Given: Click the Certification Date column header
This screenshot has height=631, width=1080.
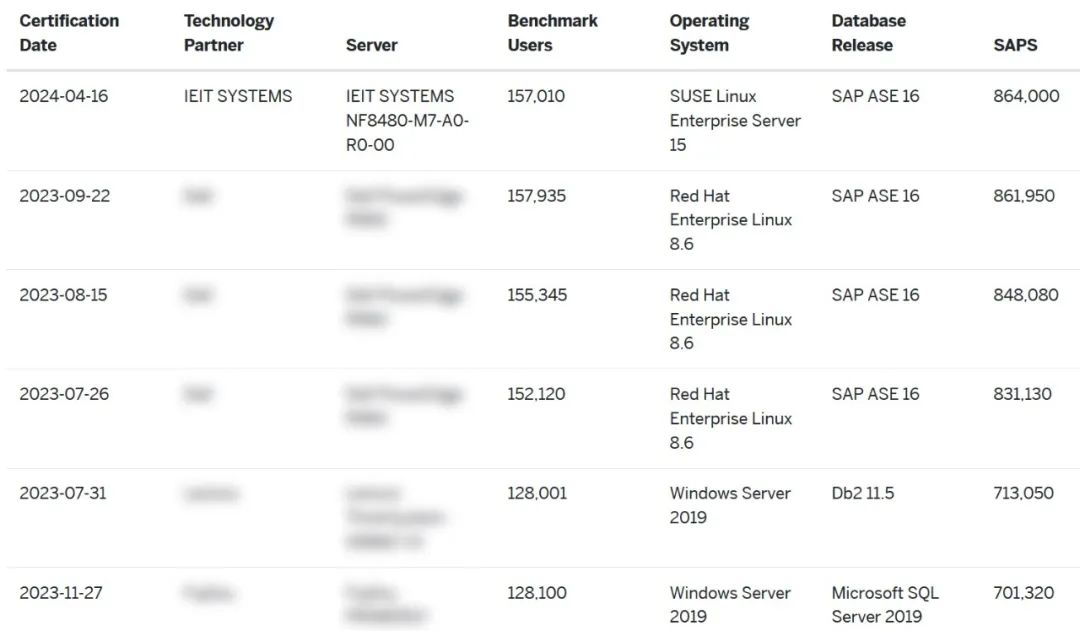Looking at the screenshot, I should tap(69, 33).
